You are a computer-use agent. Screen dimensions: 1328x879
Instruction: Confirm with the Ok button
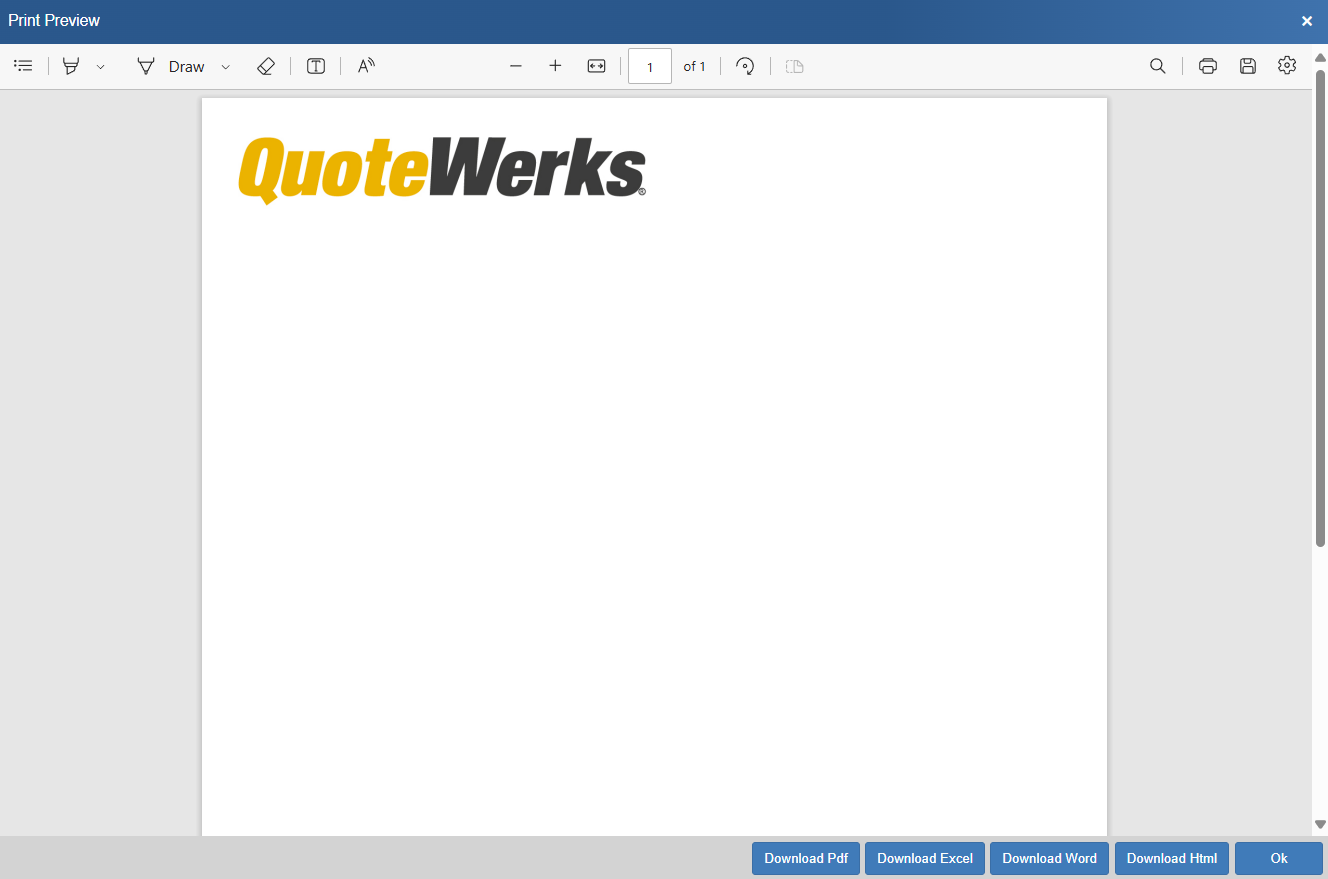1279,859
